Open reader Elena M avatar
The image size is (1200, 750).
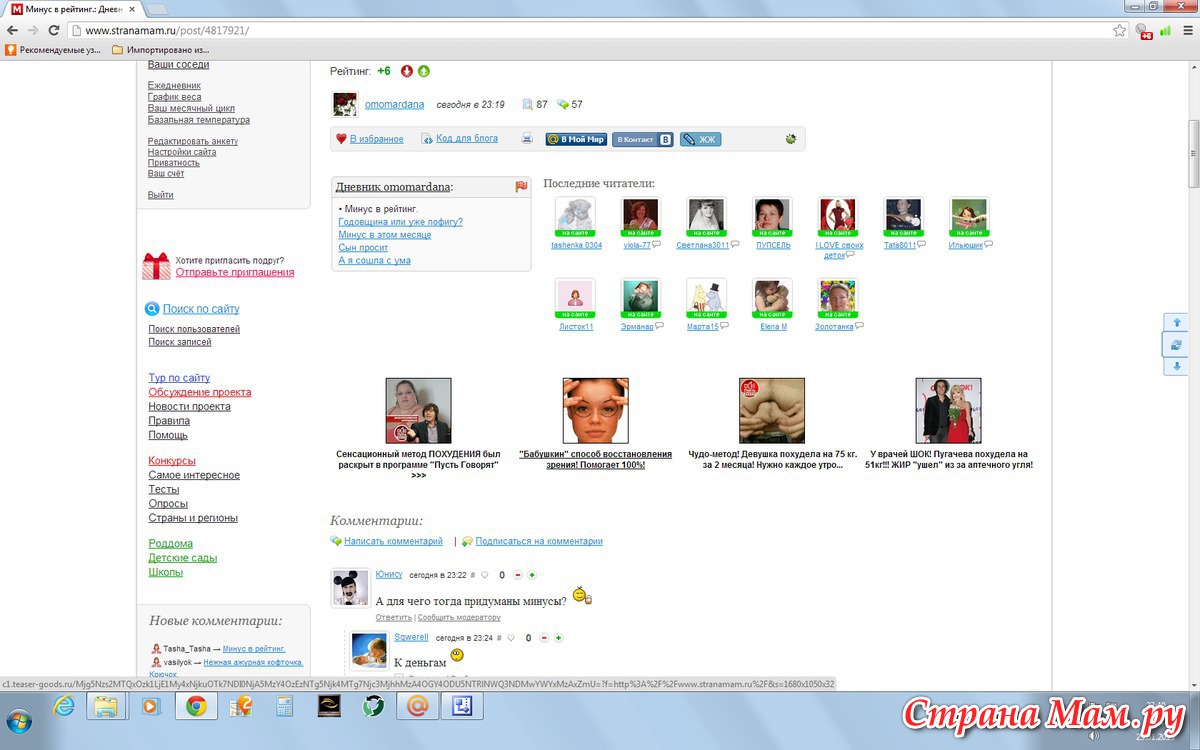click(x=772, y=298)
